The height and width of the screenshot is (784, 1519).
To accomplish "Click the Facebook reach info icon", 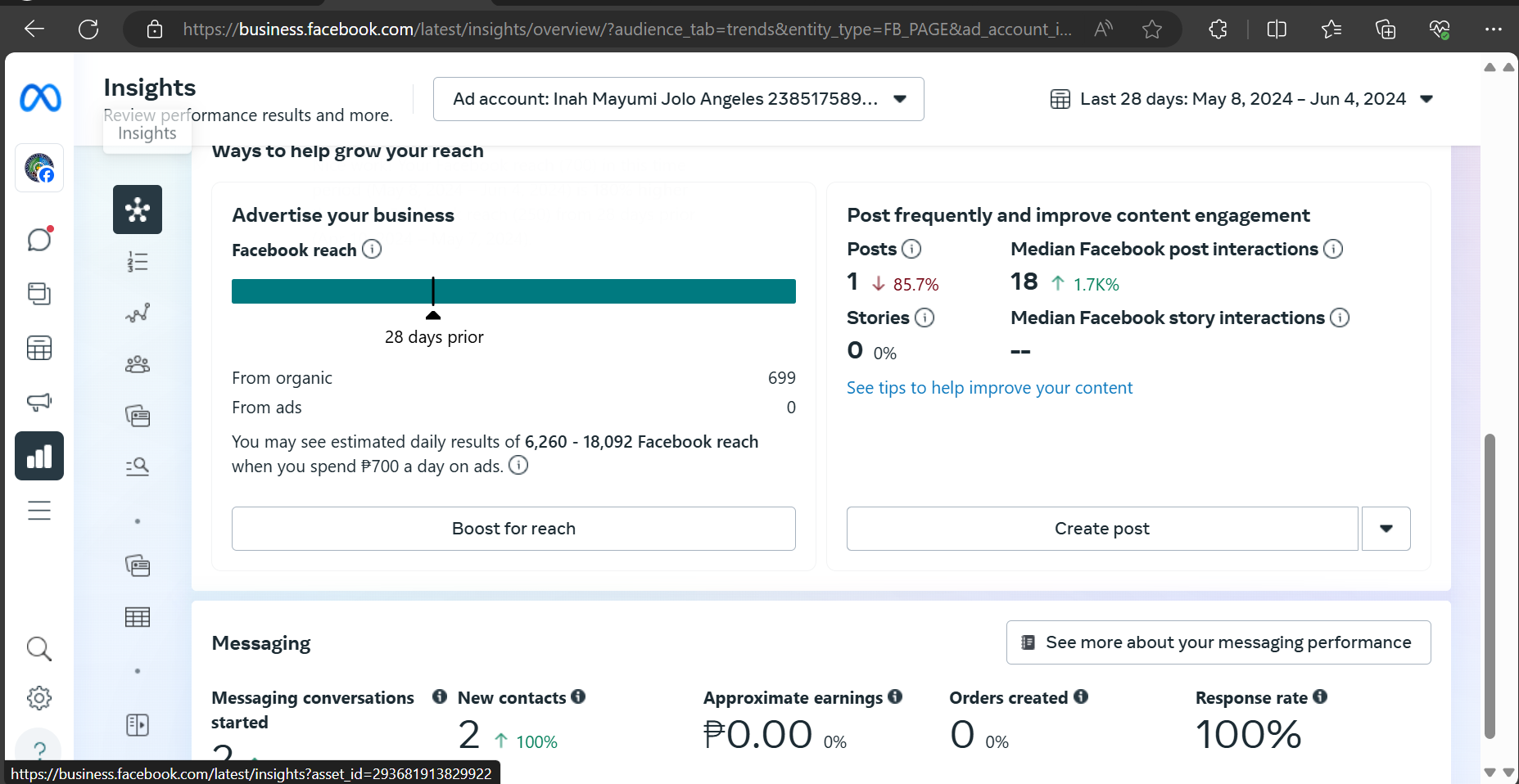I will pyautogui.click(x=372, y=249).
